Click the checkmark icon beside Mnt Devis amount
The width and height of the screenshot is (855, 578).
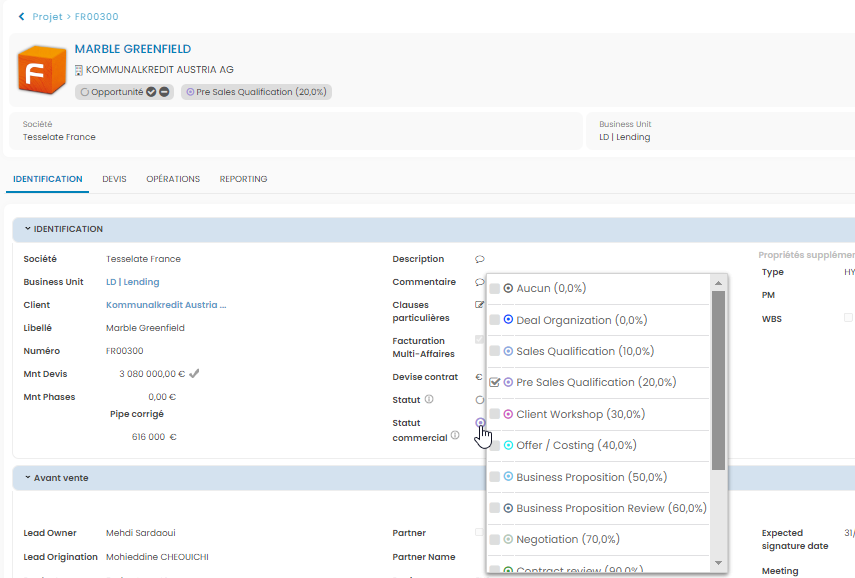tap(195, 374)
